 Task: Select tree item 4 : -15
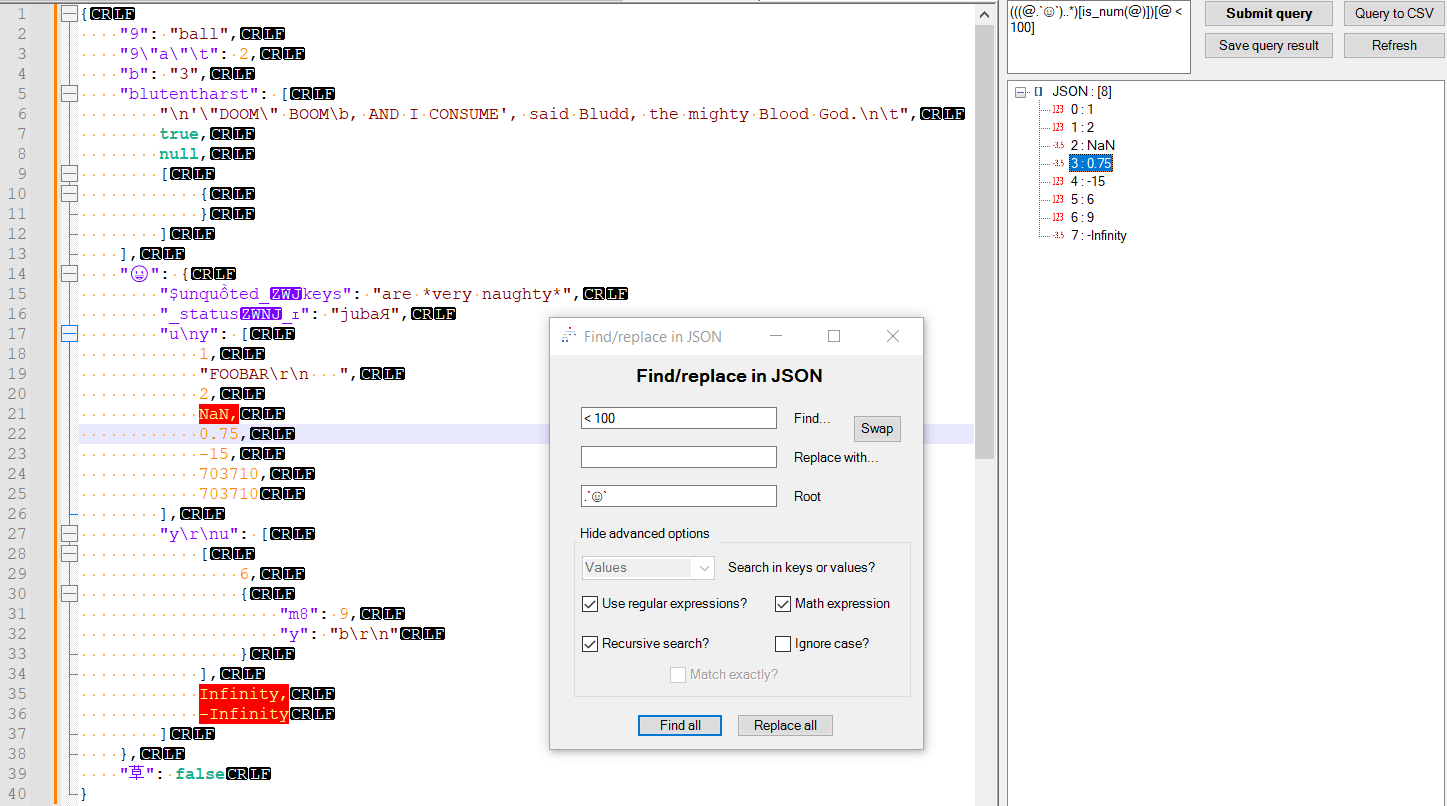point(1087,181)
